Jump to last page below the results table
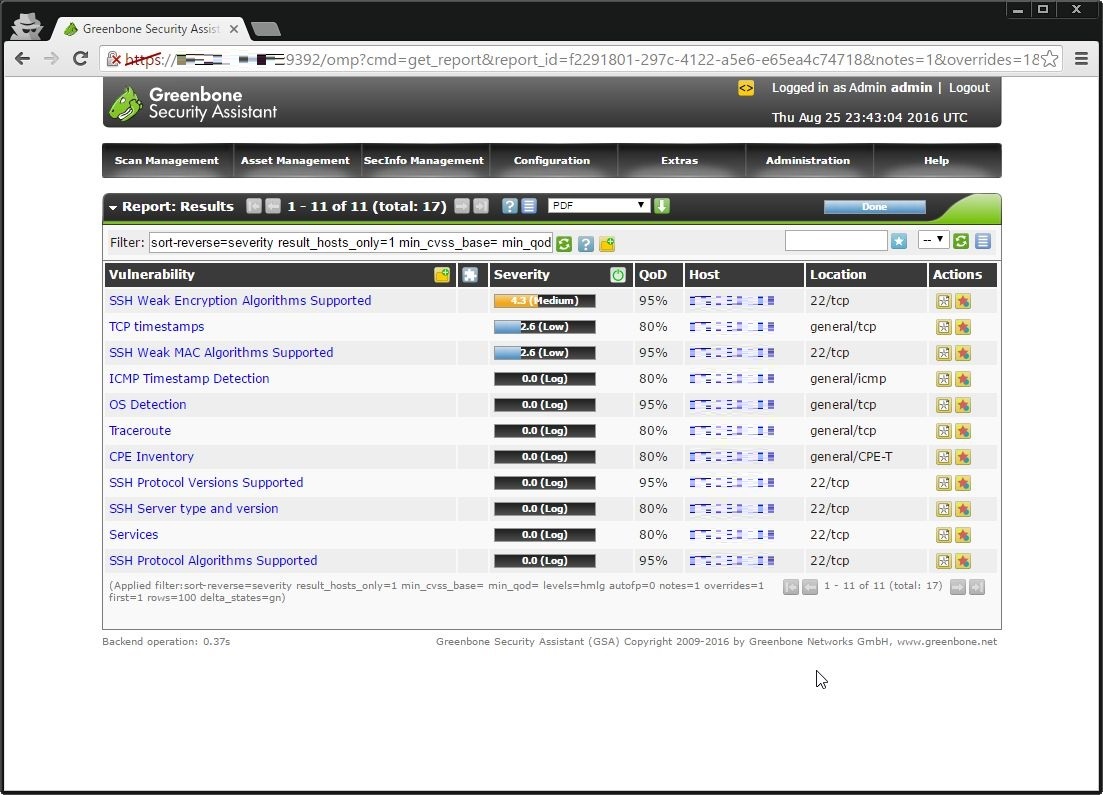The height and width of the screenshot is (795, 1103). pos(976,587)
